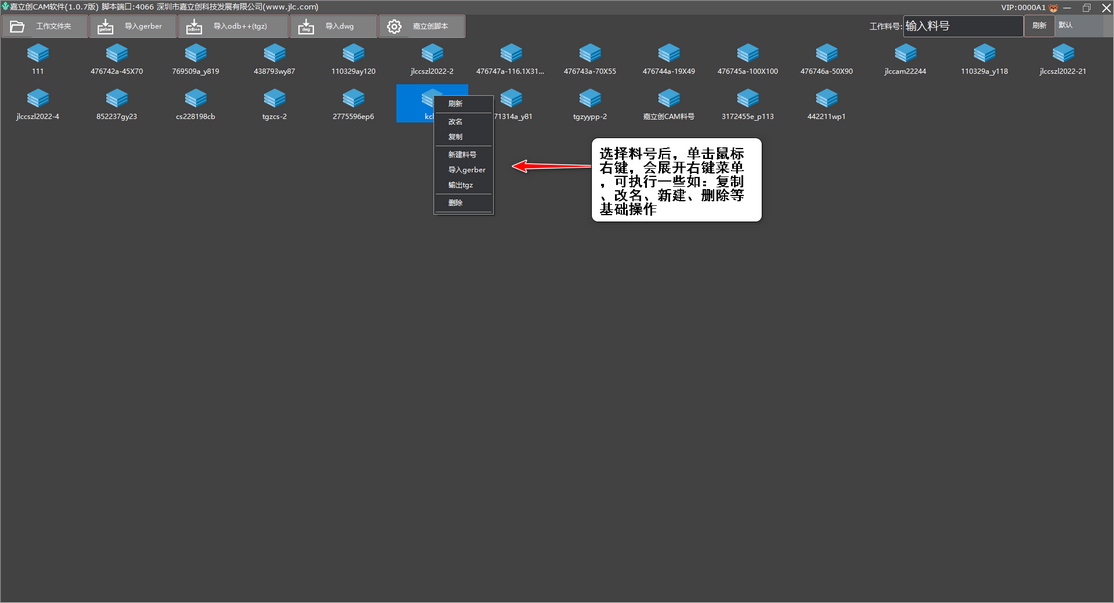This screenshot has width=1114, height=603.
Task: Choose 删除 in the context menu
Action: (x=463, y=202)
